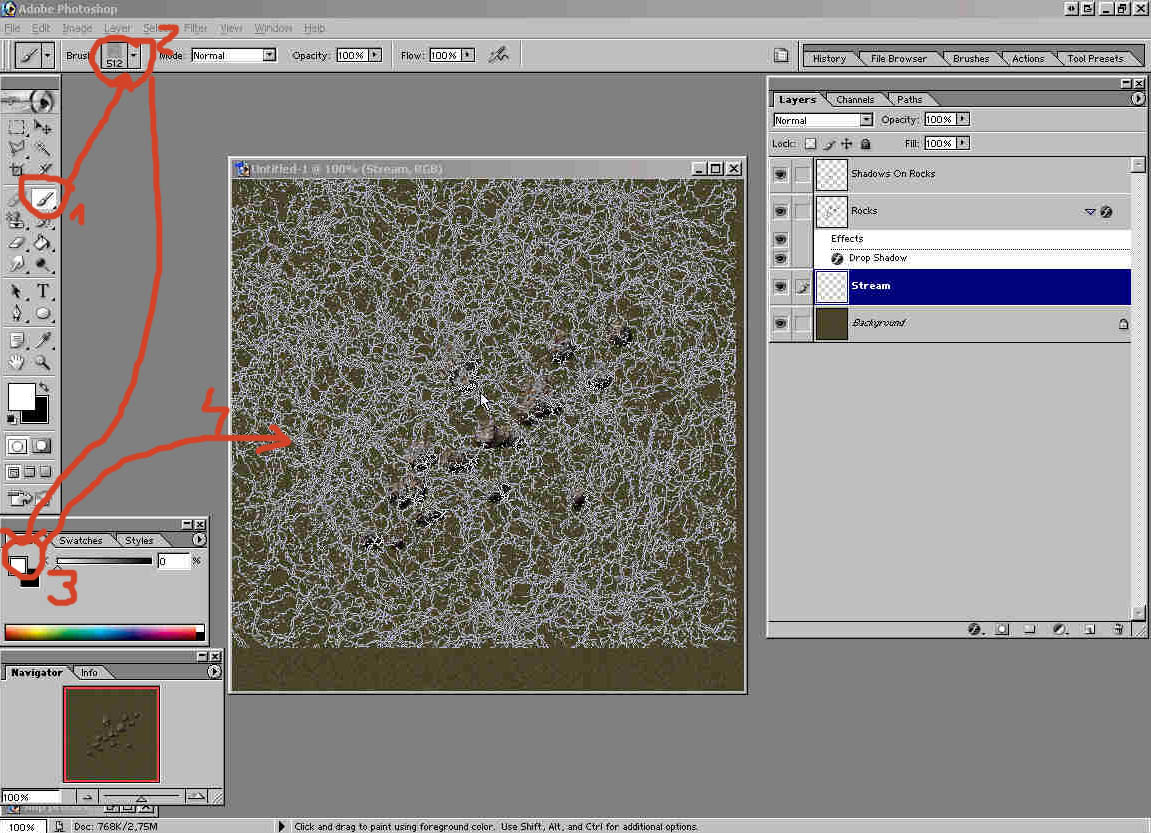Open the brush preset picker dropdown

coord(134,56)
